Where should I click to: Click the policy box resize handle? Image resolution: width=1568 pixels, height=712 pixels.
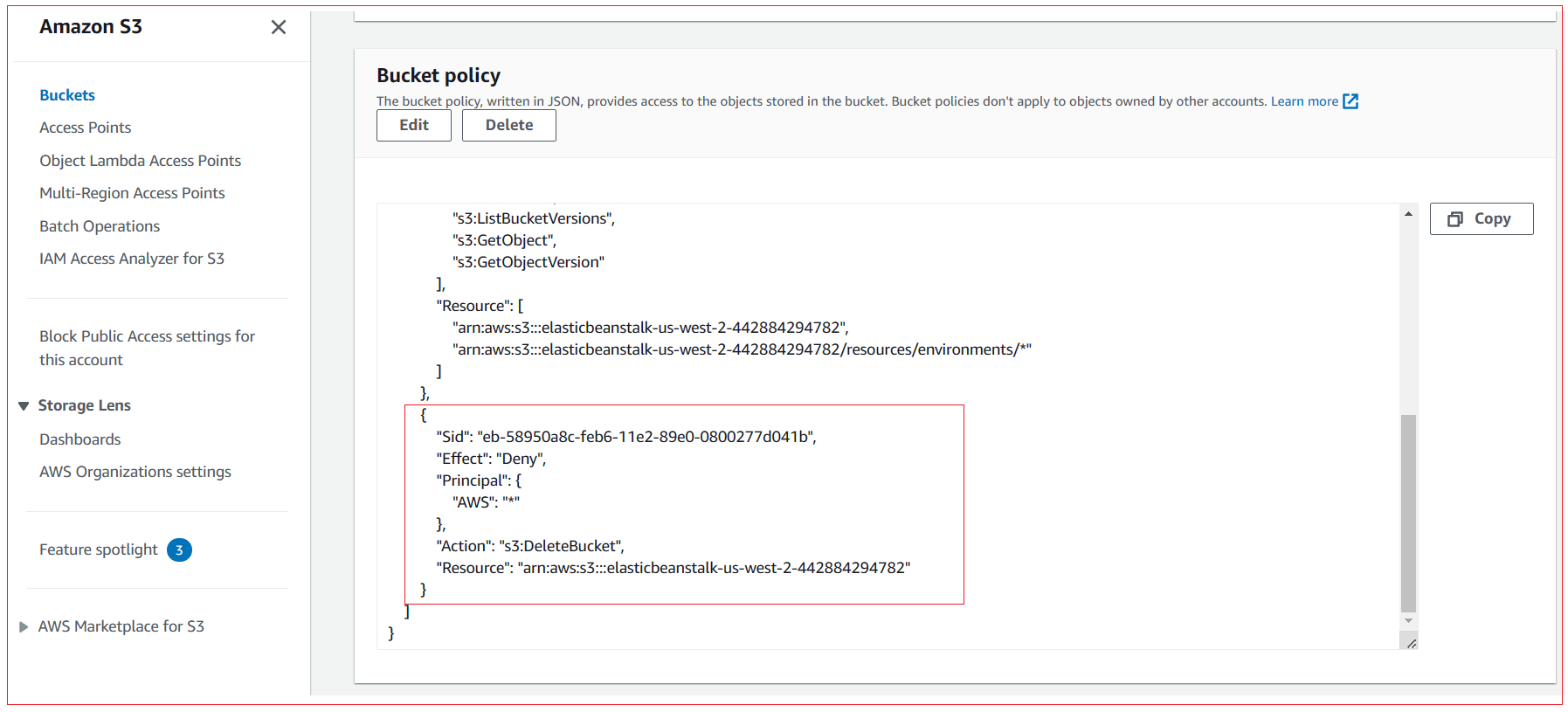(1412, 643)
